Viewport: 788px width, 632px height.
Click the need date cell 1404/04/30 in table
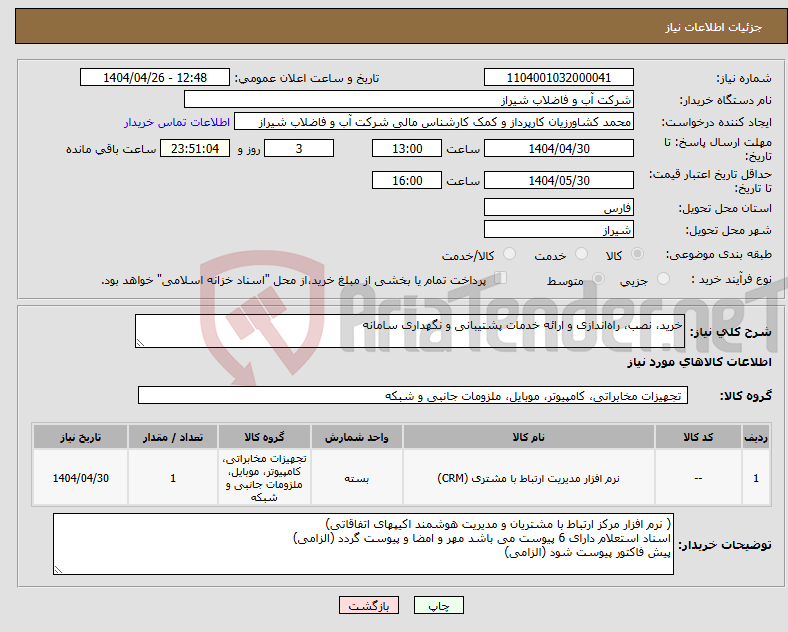click(x=80, y=478)
